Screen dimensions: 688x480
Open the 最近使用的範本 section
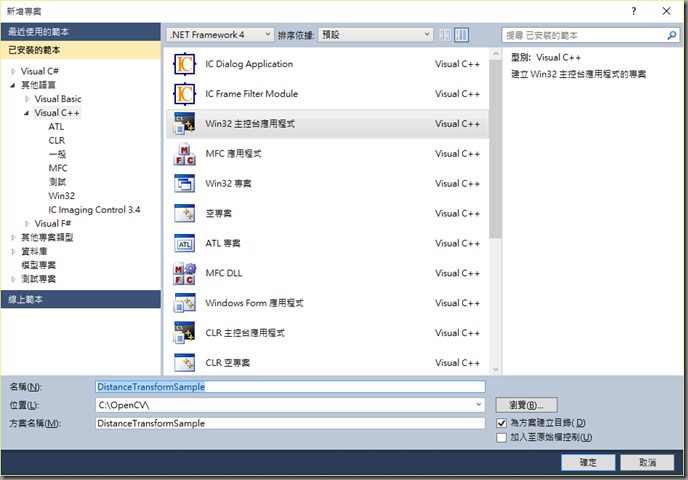point(81,32)
